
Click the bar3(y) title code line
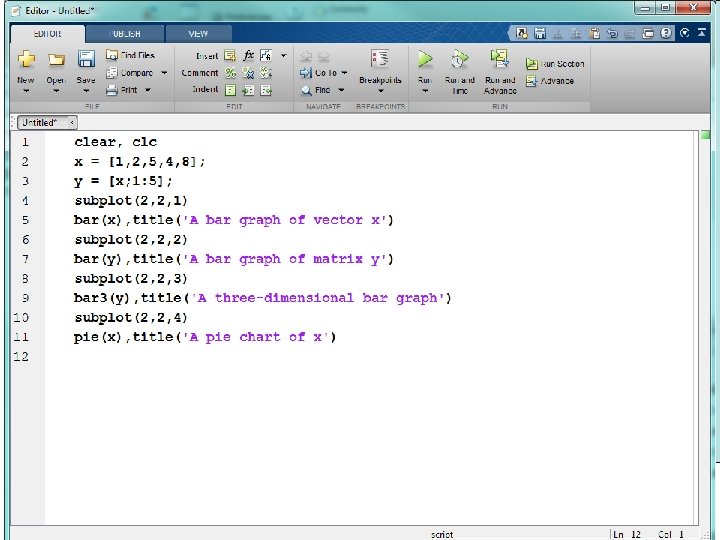263,298
